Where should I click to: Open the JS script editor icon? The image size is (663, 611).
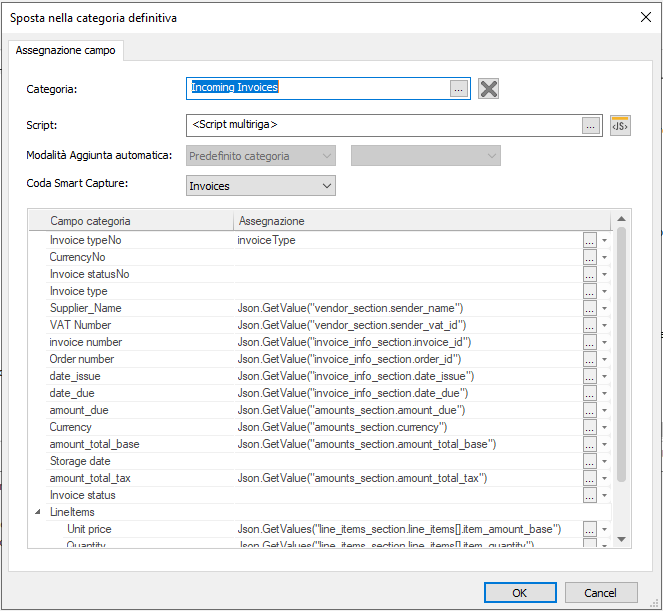tap(620, 125)
